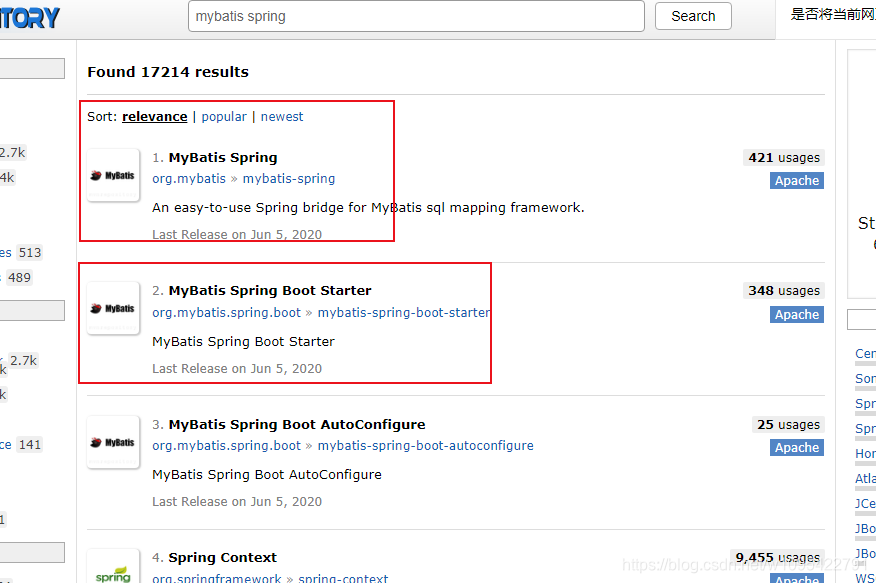Open org.mybatis.spring.boot group link of Boot Starter
Image resolution: width=876 pixels, height=583 pixels.
click(x=226, y=313)
